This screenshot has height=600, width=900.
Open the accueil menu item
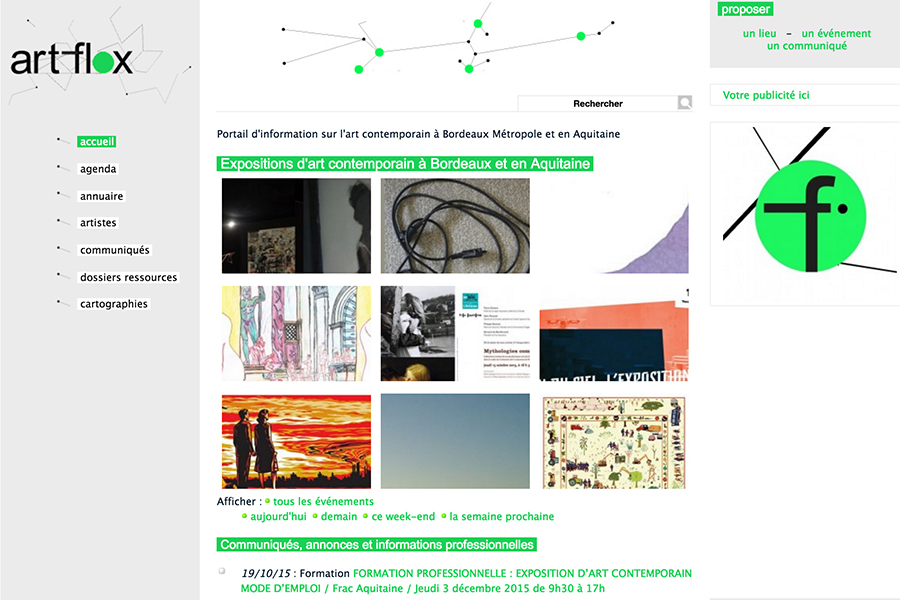97,142
